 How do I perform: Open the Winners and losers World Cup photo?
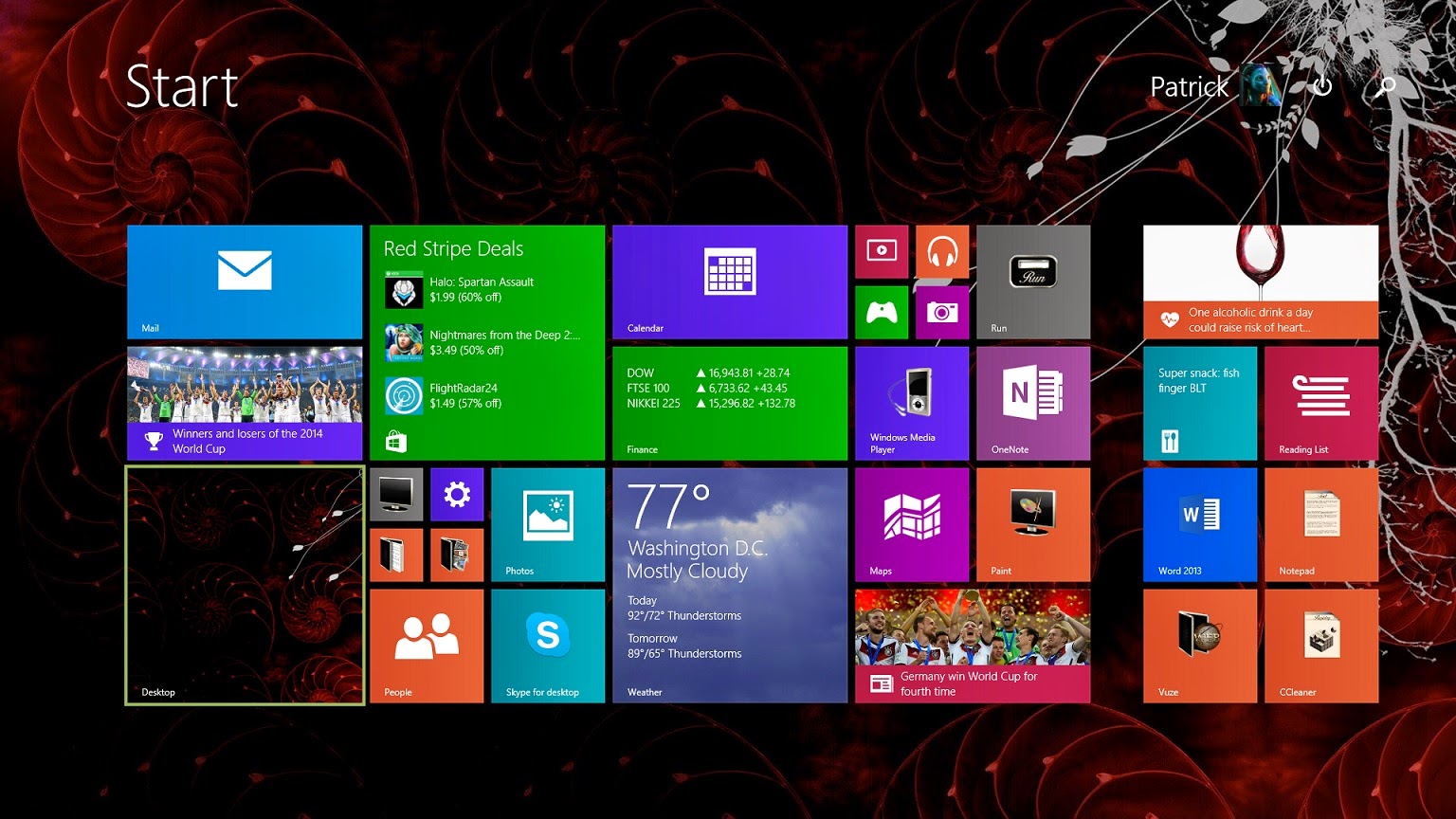(245, 385)
